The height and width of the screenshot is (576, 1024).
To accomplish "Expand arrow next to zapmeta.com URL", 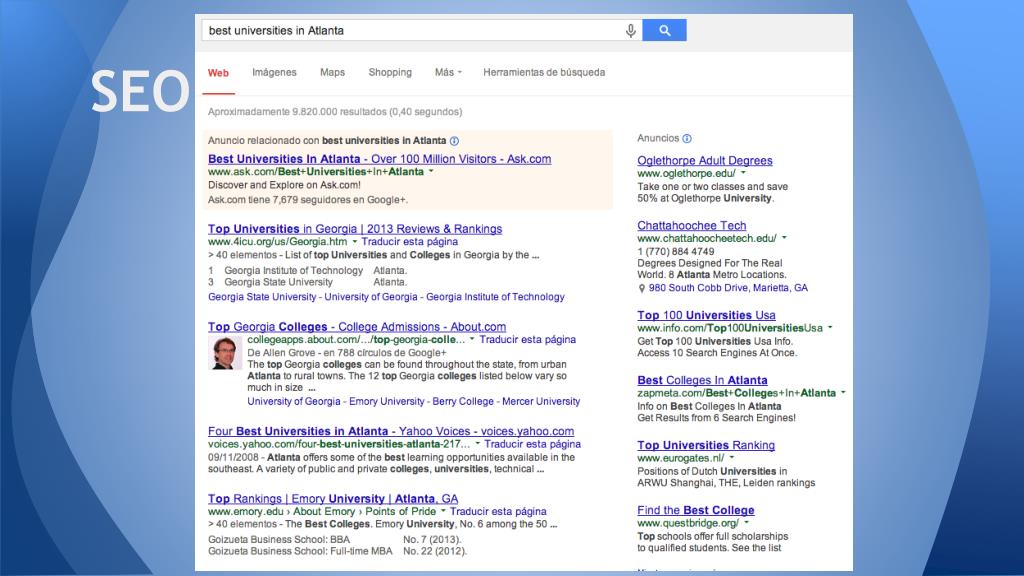I will point(843,393).
